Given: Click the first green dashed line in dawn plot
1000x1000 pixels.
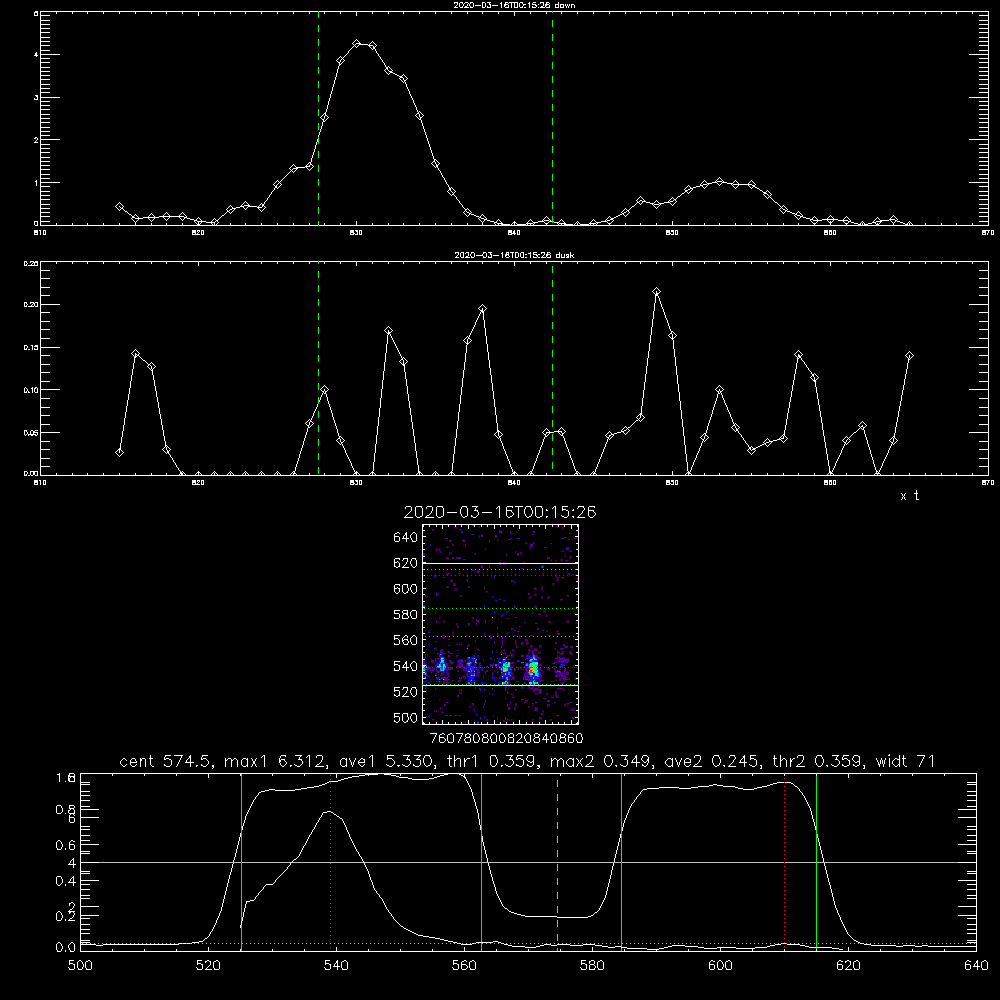Looking at the screenshot, I should point(318,118).
